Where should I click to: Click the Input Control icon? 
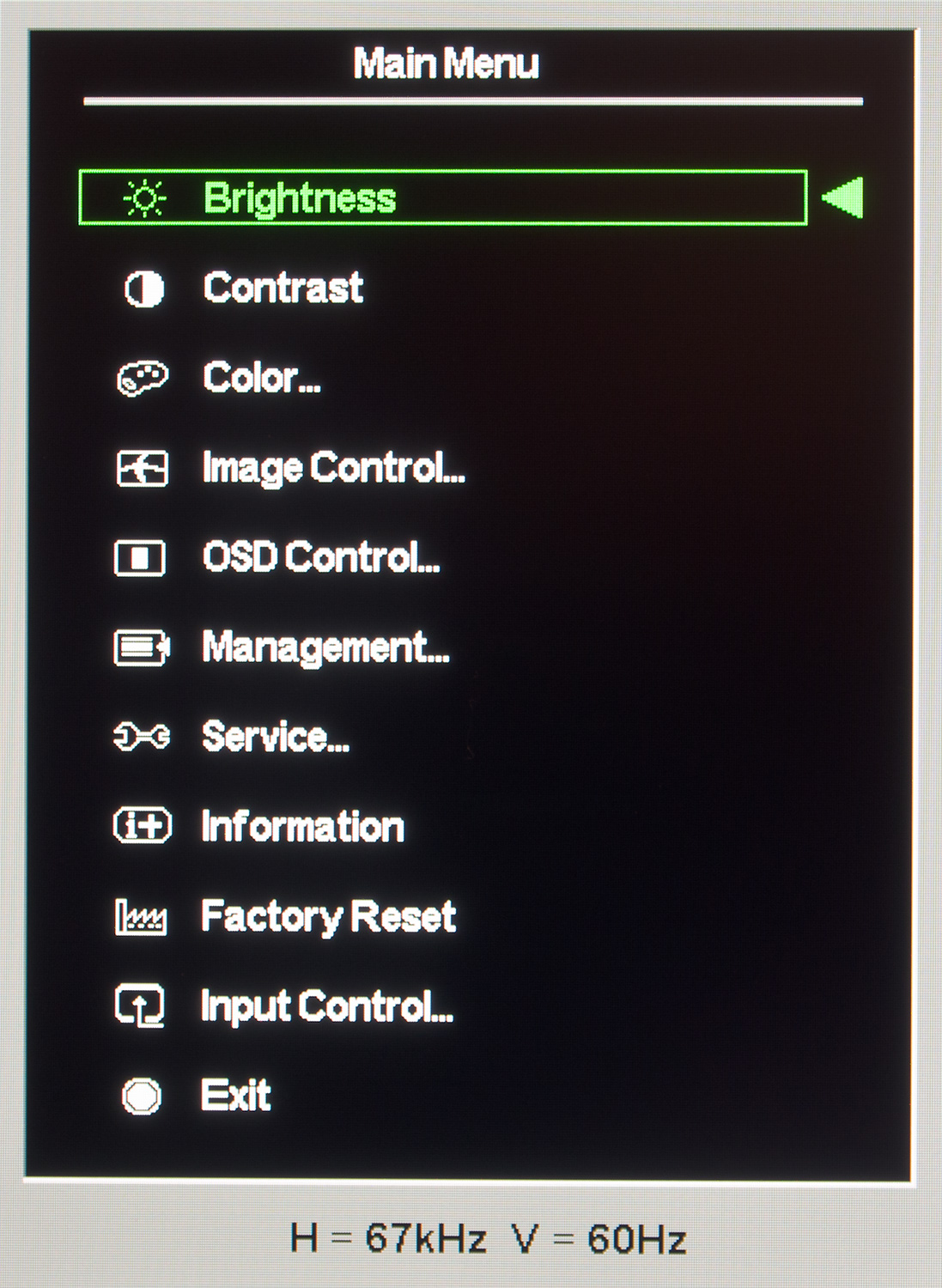(x=141, y=1005)
